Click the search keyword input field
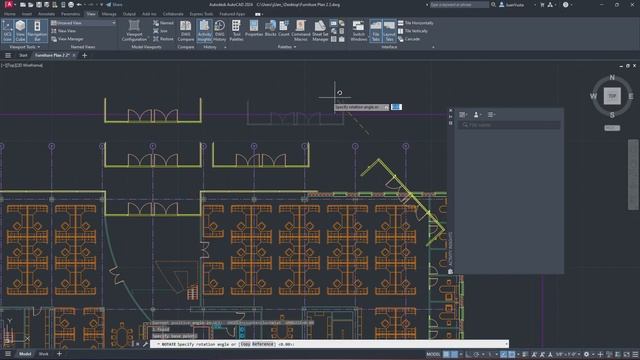Image resolution: width=640 pixels, height=360 pixels. point(459,4)
